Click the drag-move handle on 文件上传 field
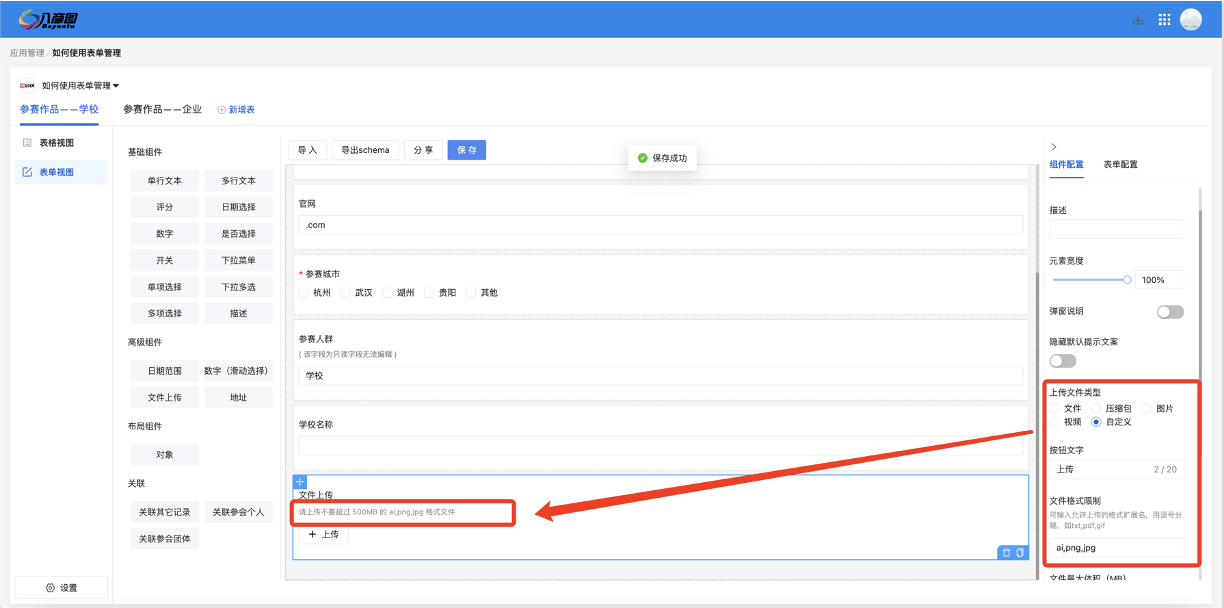Screen dimensions: 1224x608 [x=300, y=482]
